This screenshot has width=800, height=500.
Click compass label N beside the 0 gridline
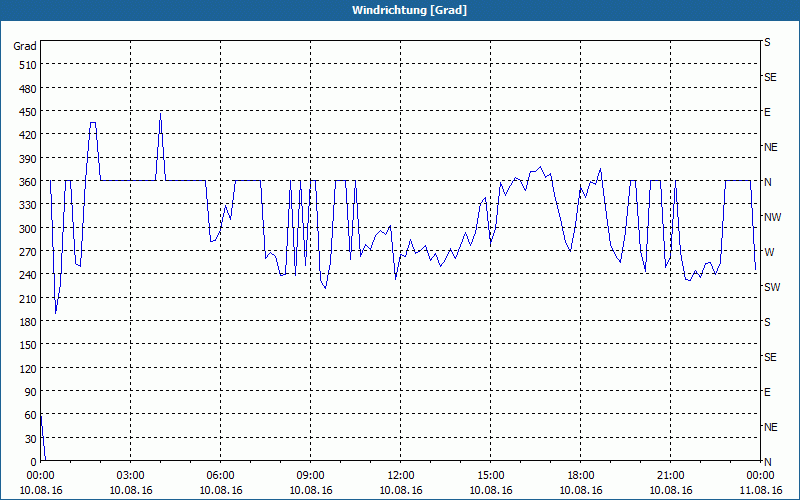[767, 462]
